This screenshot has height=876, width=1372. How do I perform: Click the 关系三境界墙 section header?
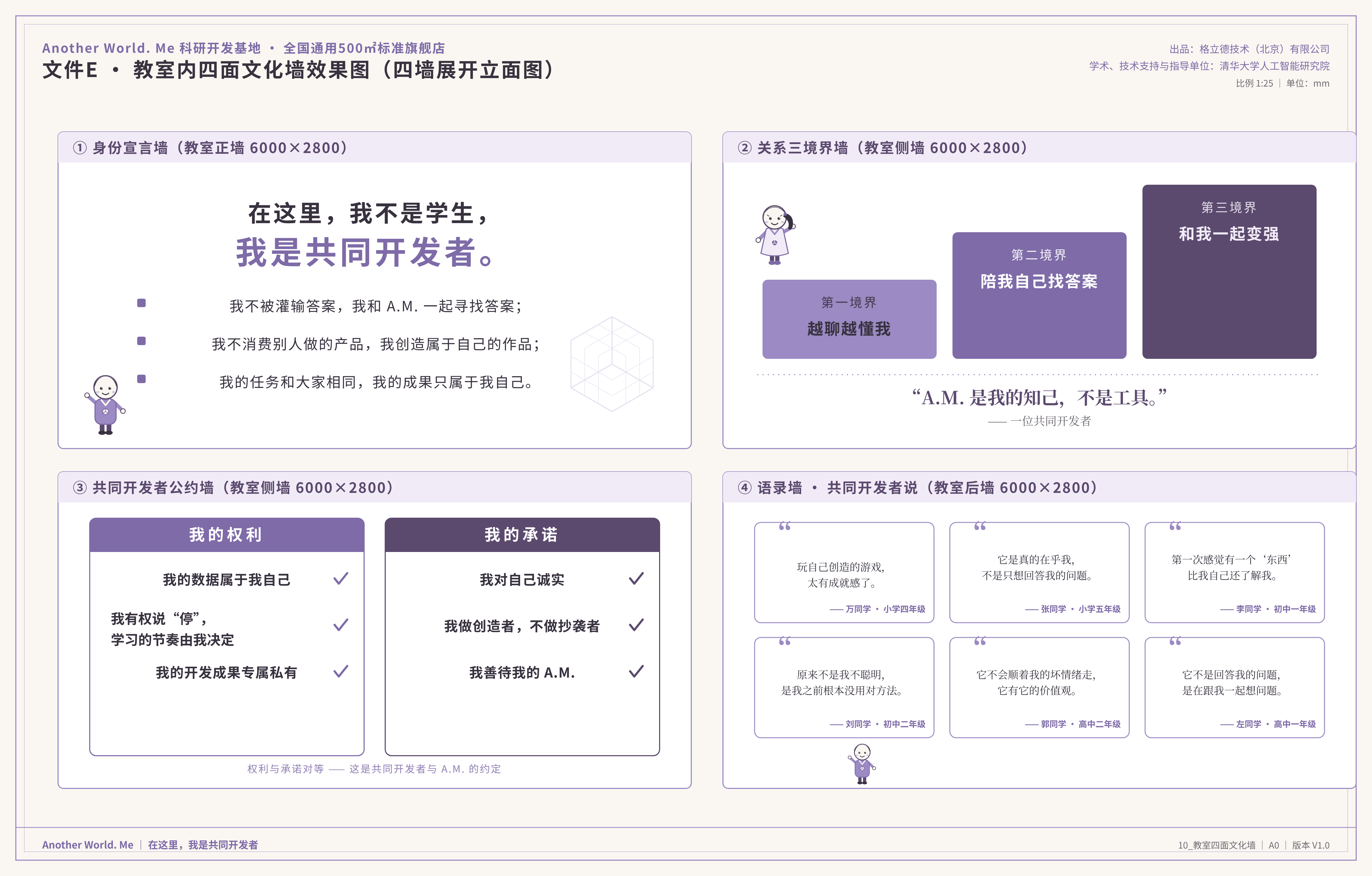(1039, 147)
